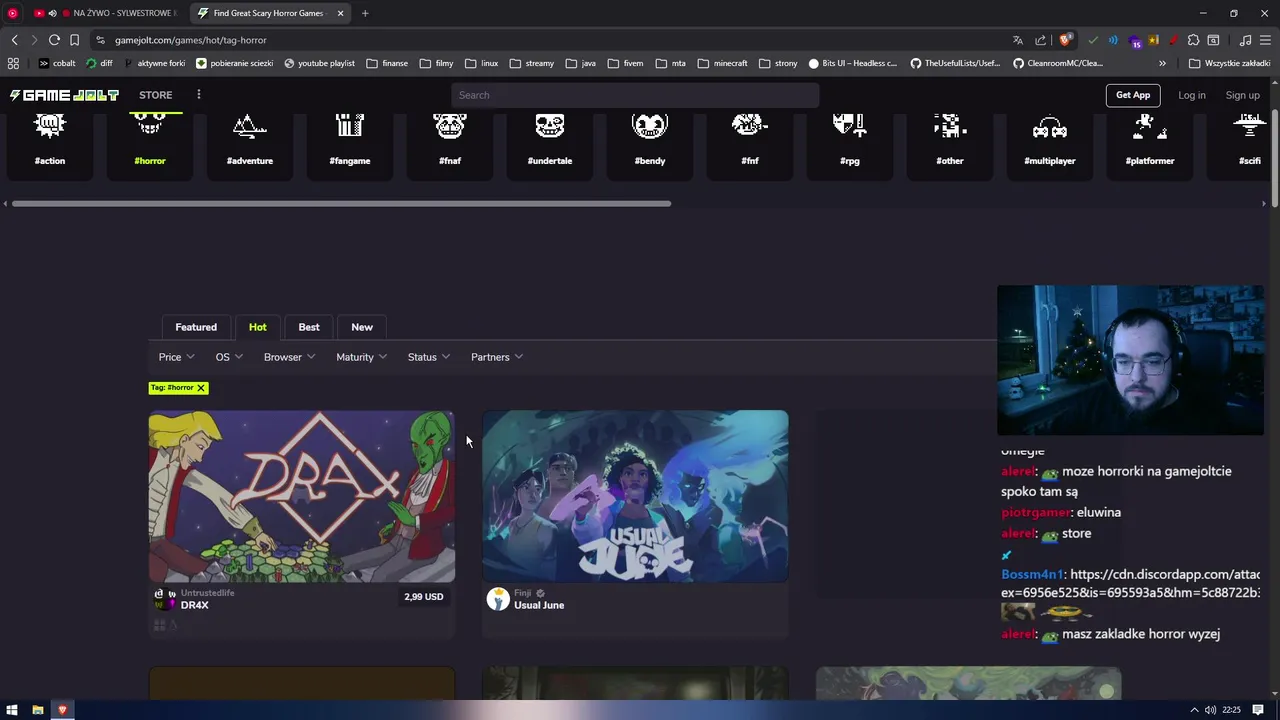Open the three-dot menu beside STORE

click(198, 95)
